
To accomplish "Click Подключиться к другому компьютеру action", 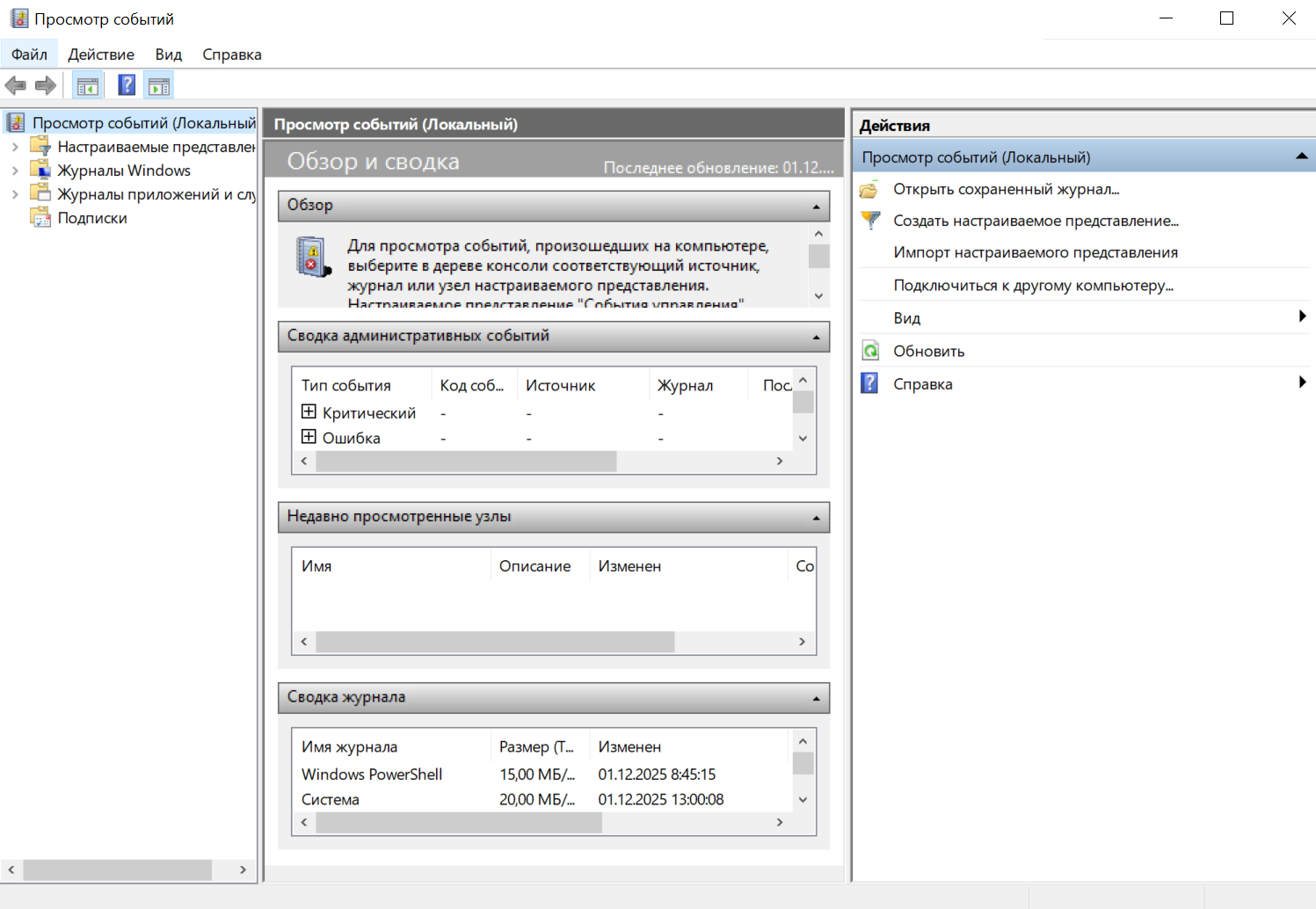I will (1033, 285).
